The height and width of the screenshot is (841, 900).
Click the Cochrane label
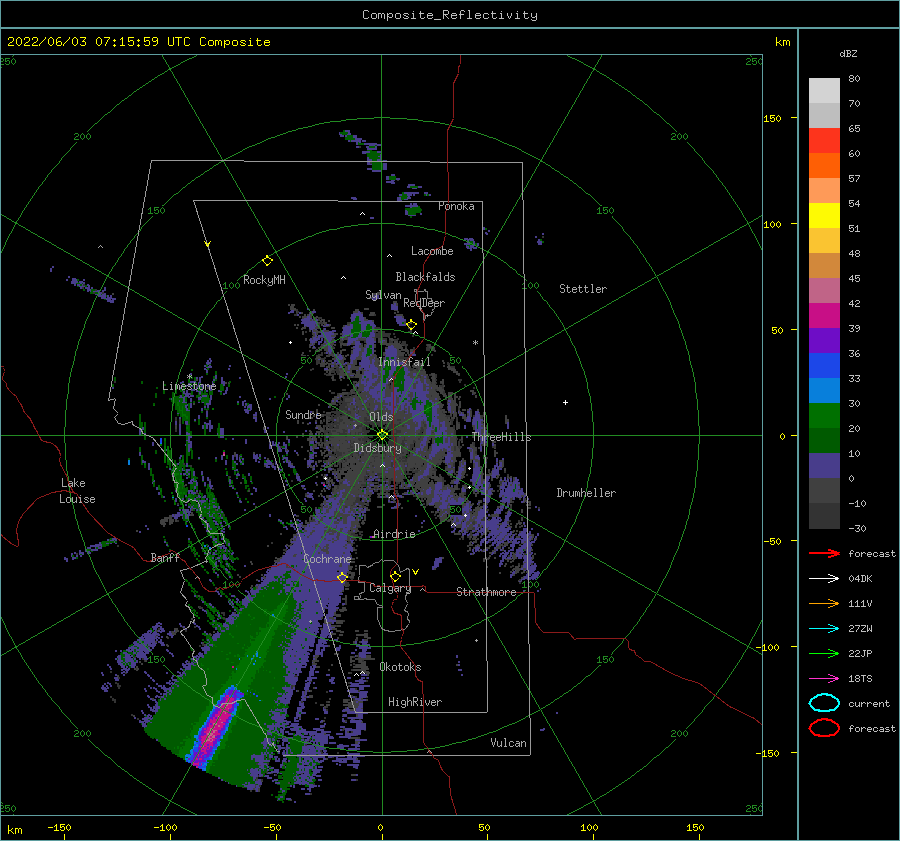tap(327, 559)
